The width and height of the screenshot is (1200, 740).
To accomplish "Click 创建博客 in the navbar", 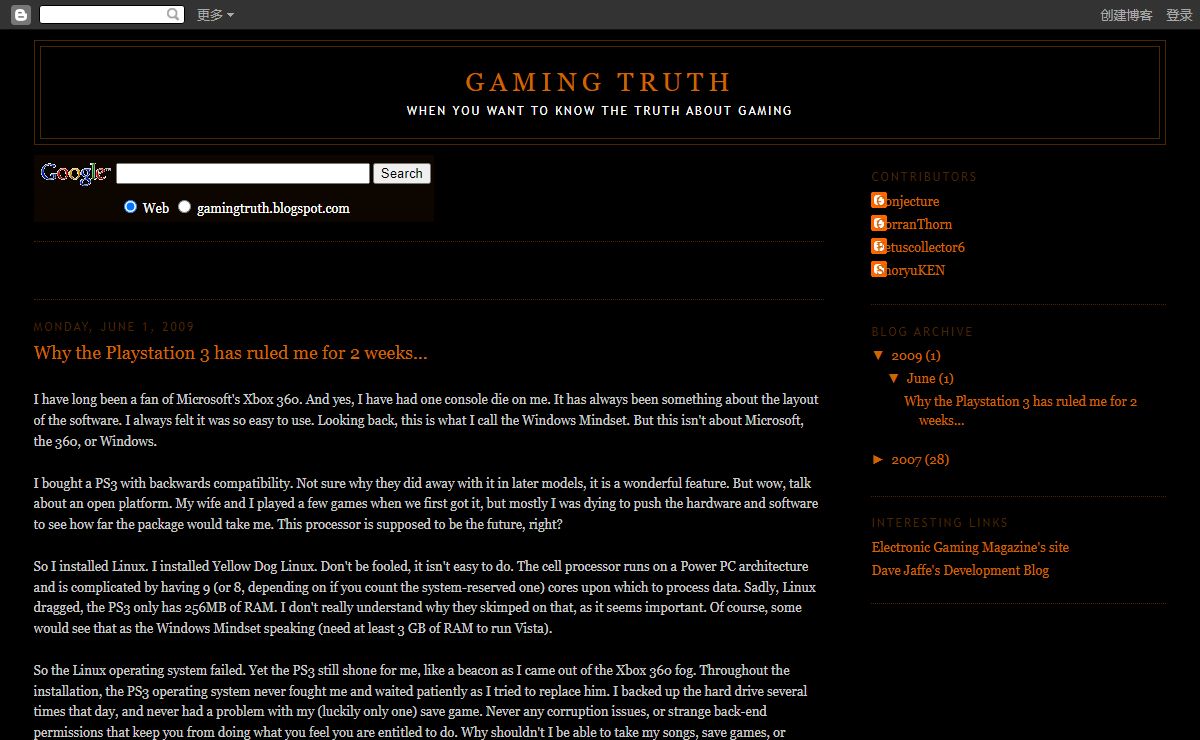I will coord(1126,15).
